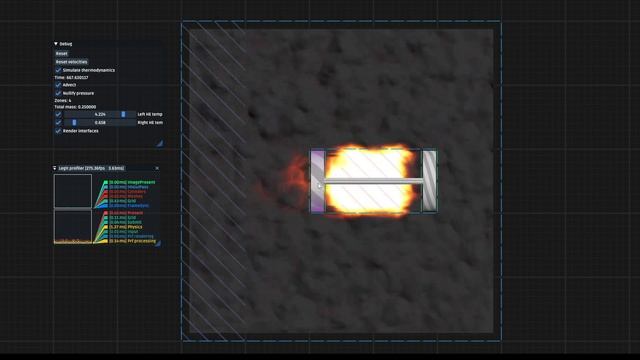Select the Frf processing profiler entry
The width and height of the screenshot is (640, 360).
(x=132, y=241)
